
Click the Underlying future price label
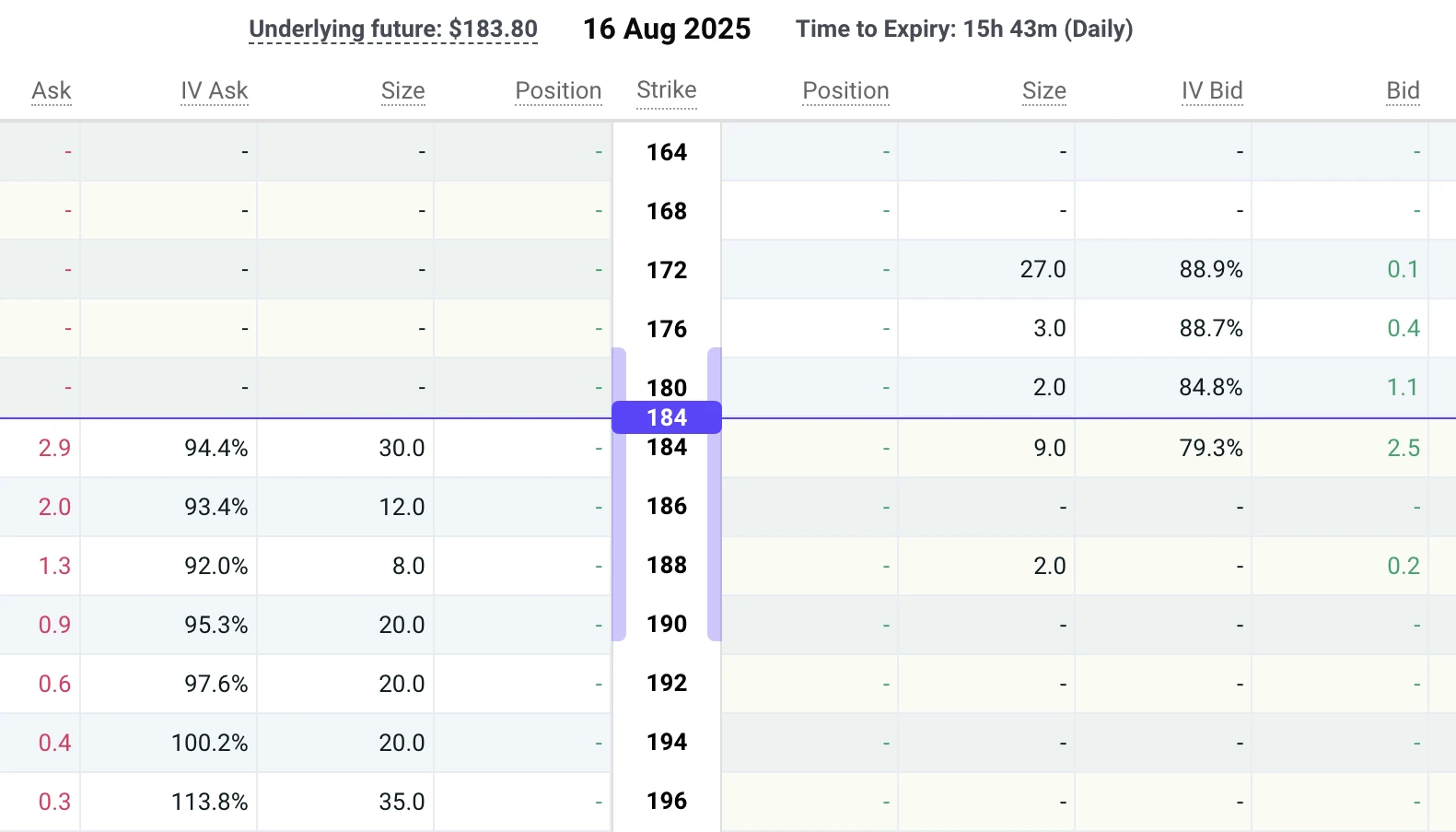click(x=393, y=29)
